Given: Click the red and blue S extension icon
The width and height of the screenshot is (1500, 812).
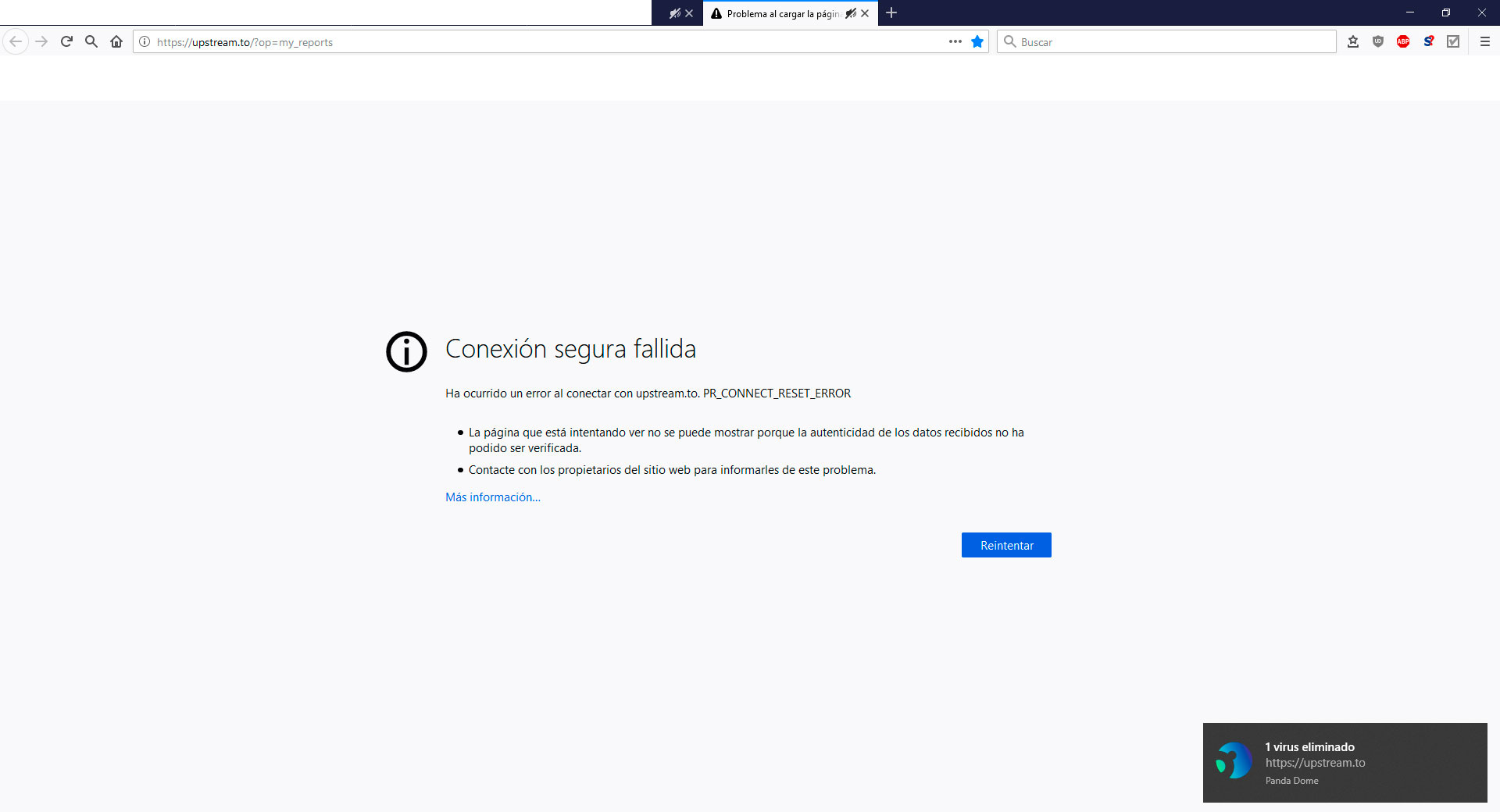Looking at the screenshot, I should (x=1428, y=41).
